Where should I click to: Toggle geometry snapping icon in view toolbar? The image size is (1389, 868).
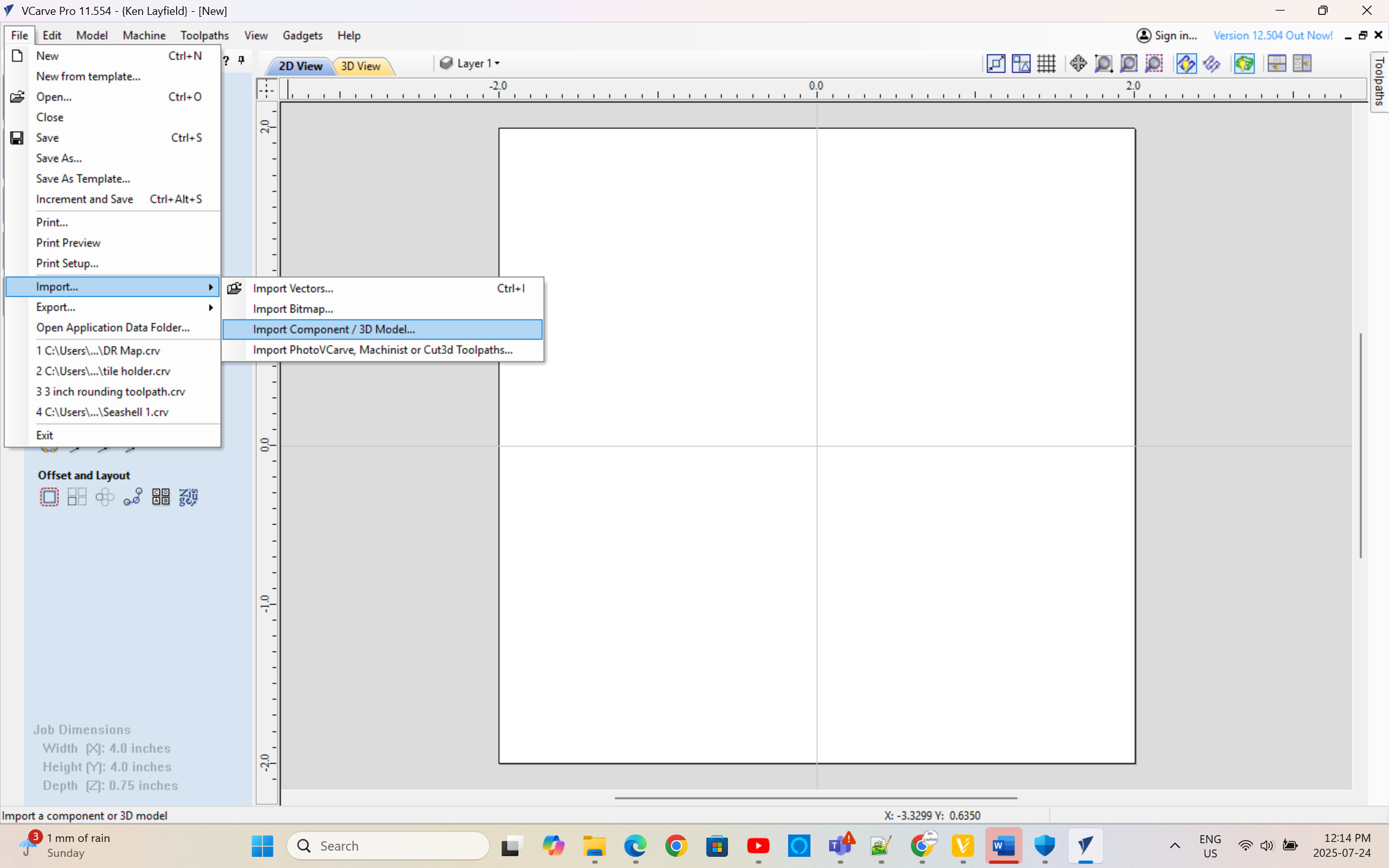[x=996, y=63]
